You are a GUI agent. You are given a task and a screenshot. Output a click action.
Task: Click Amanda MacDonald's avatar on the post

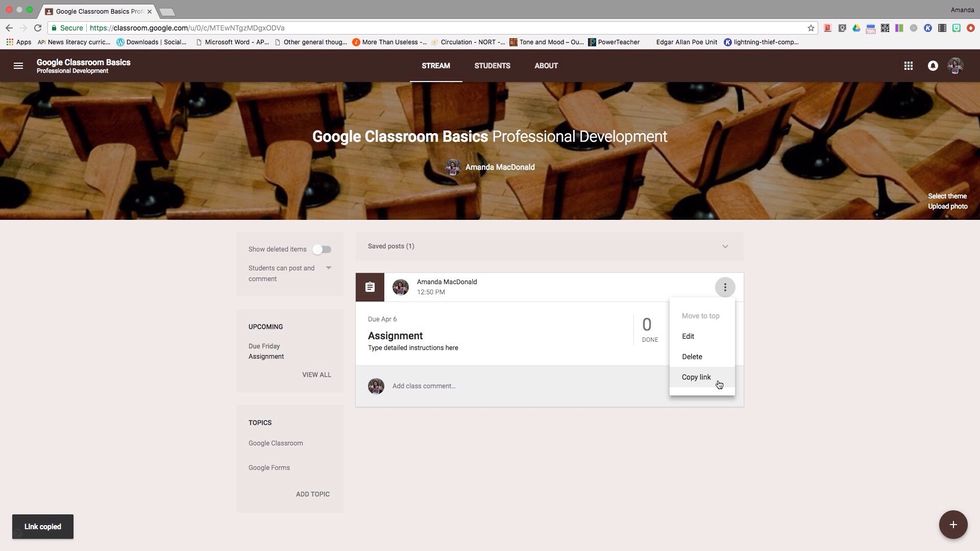[x=401, y=287]
